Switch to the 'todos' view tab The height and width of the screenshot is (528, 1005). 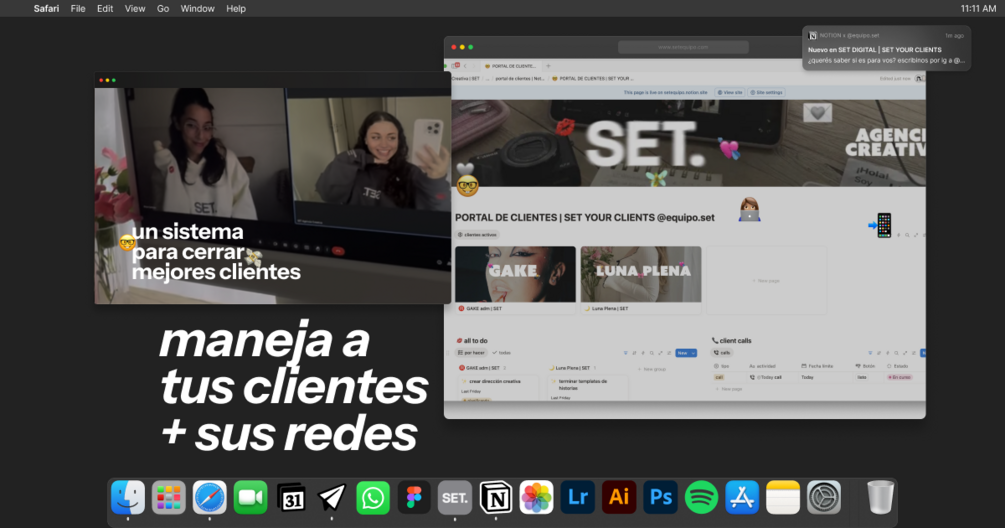coord(502,353)
